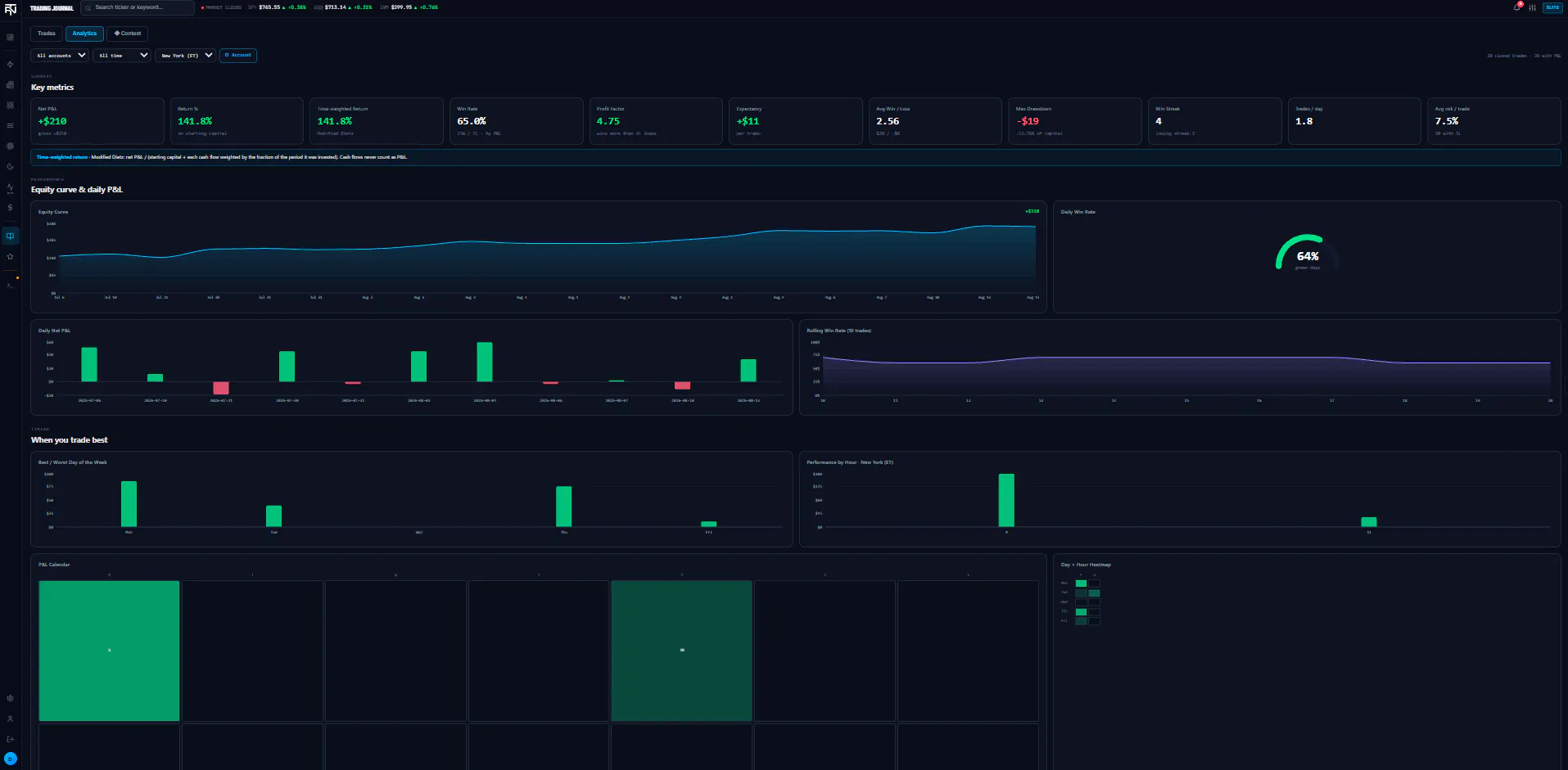Open the notifications bell
Image resolution: width=1568 pixels, height=770 pixels.
point(1516,7)
